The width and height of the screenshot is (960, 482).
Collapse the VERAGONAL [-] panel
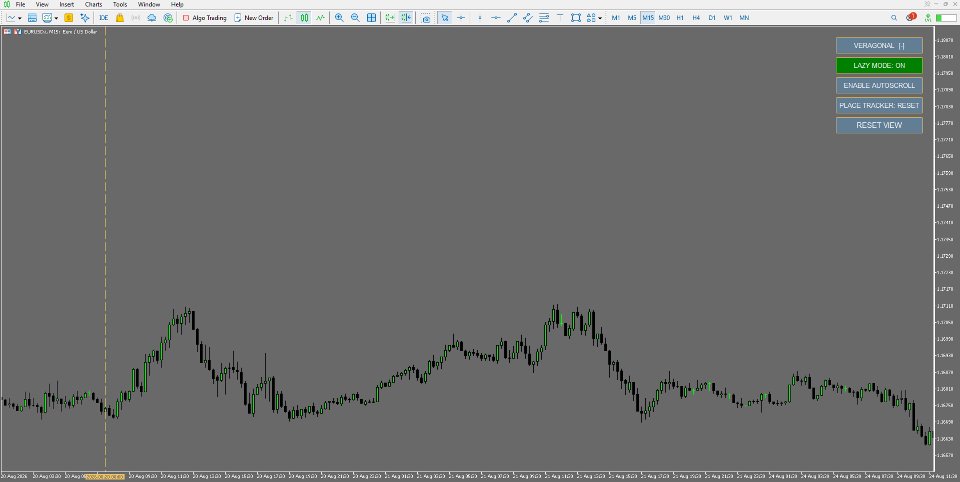tap(879, 45)
